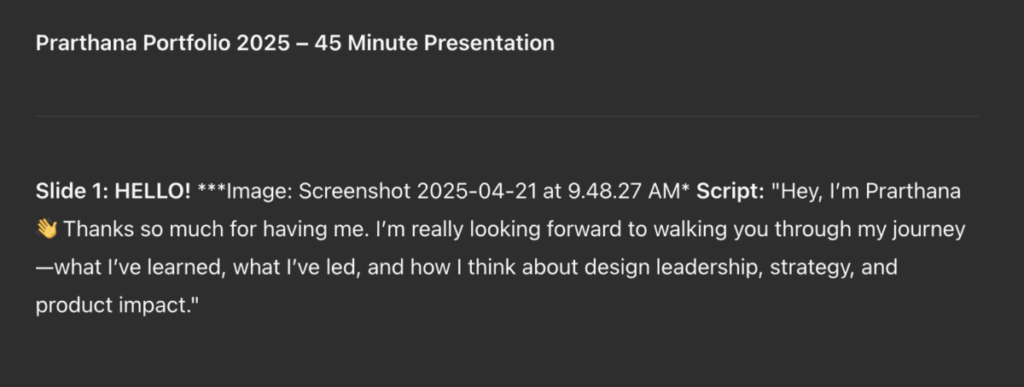
Task: Click the '9.48.27 AM*' timestamp text
Action: pos(629,191)
